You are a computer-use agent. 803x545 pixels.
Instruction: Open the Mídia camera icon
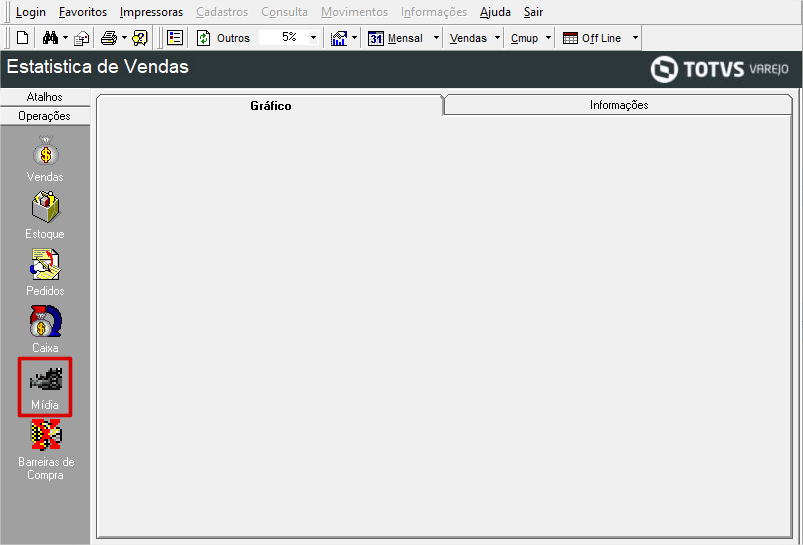pyautogui.click(x=46, y=379)
